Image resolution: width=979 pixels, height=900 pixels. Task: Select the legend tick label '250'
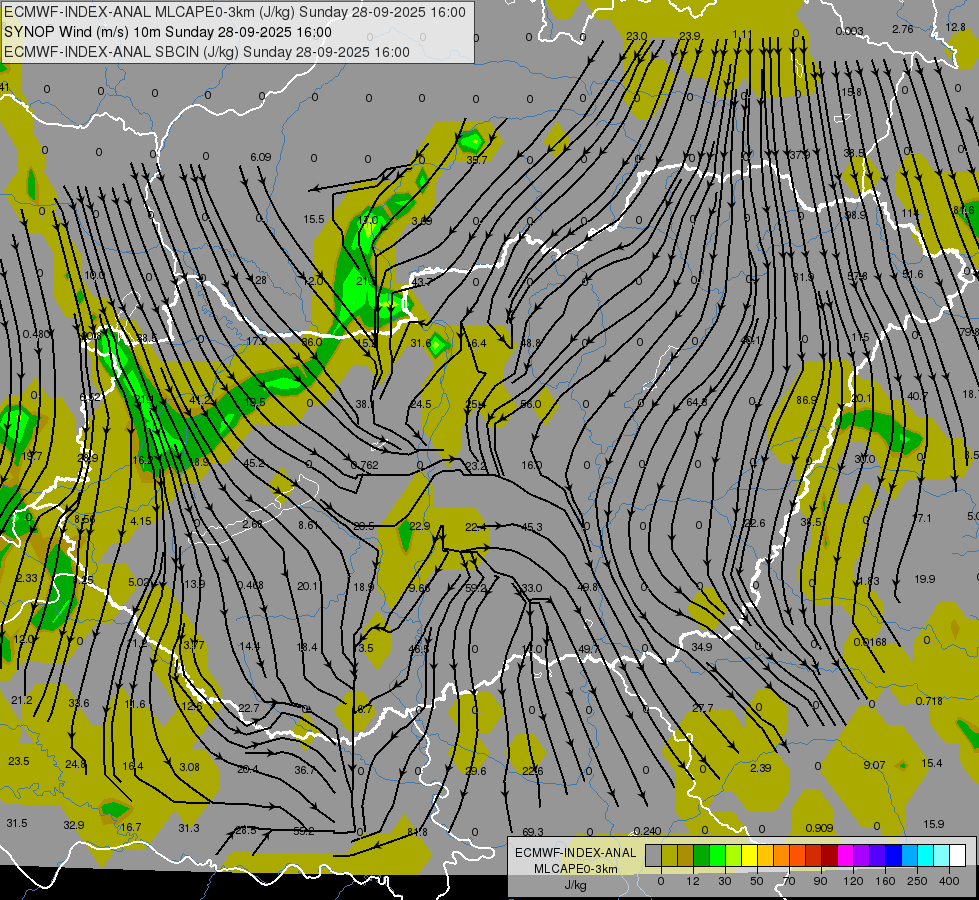917,881
